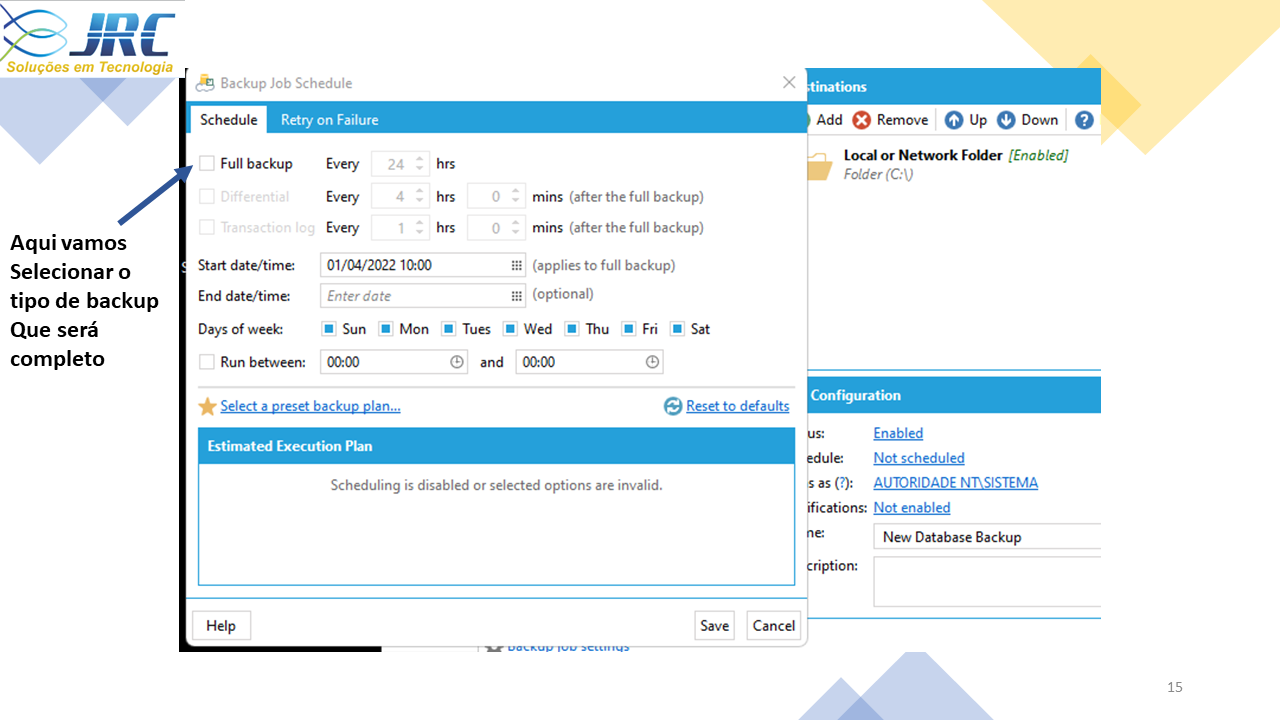The image size is (1280, 720).
Task: Uncheck Sat in Days of week
Action: (677, 329)
